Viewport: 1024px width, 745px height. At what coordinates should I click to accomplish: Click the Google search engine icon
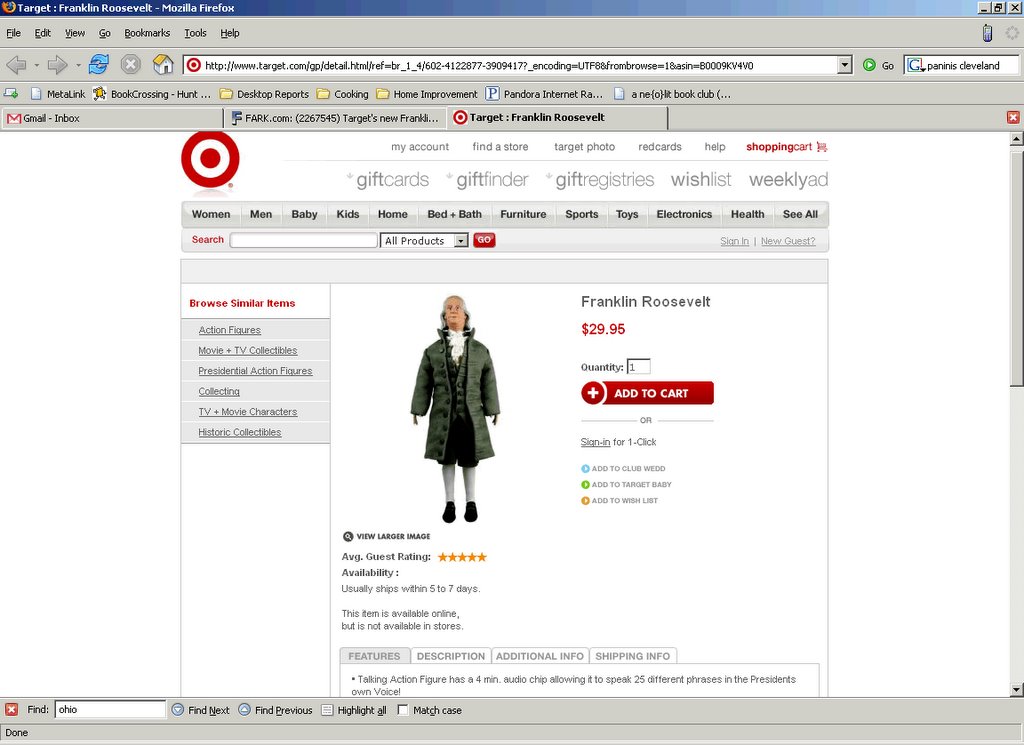916,65
